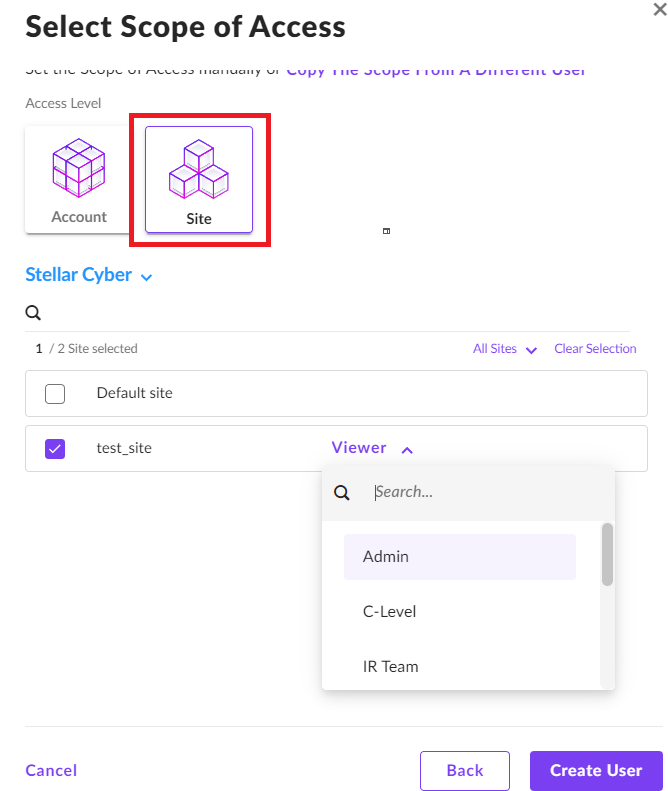
Task: Choose IR Team role from the list
Action: [390, 666]
